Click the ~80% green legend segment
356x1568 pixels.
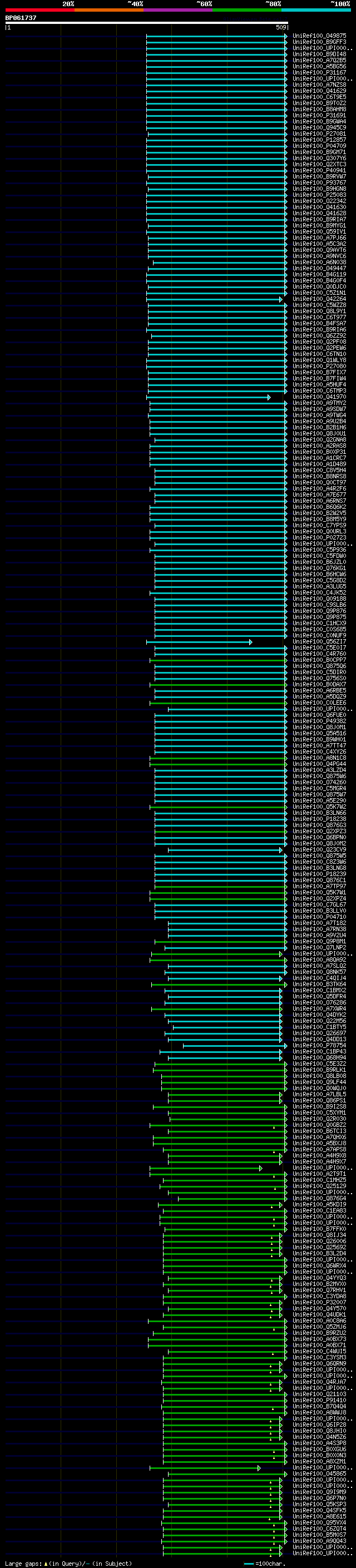[x=247, y=10]
